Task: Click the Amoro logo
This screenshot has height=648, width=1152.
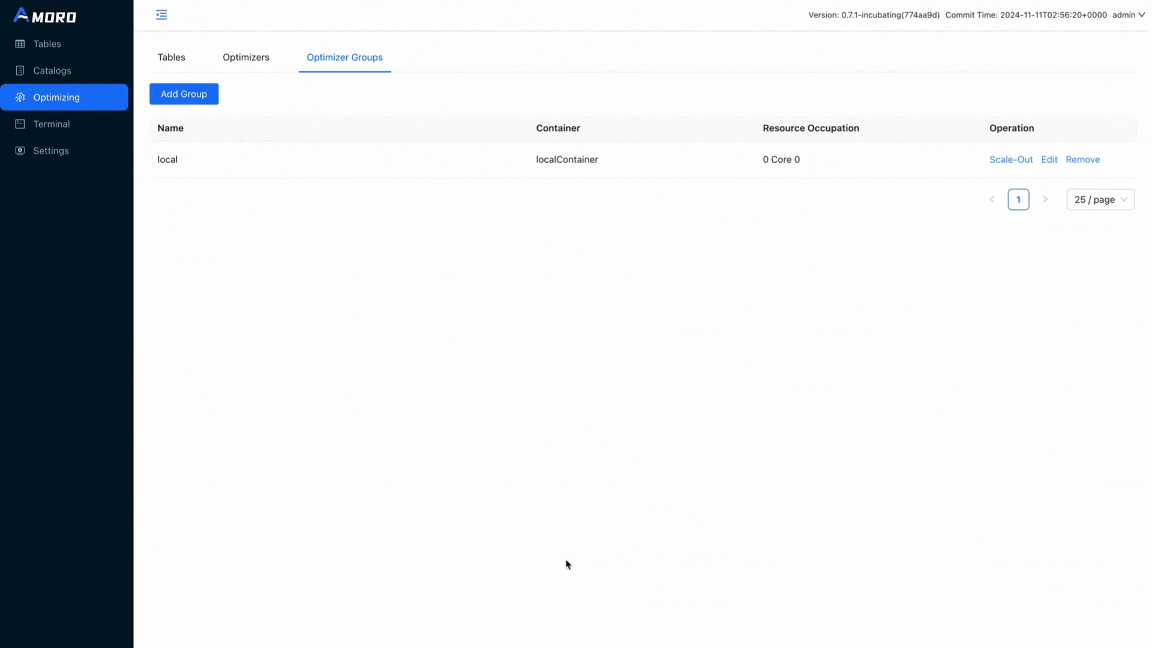Action: pos(45,15)
